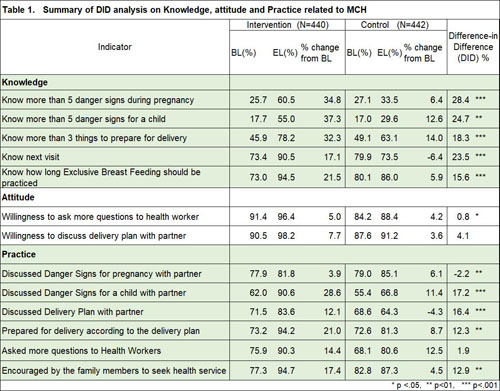Select the Difference-in Difference (DID) % header
Viewport: 500px width, 391px height.
473,47
